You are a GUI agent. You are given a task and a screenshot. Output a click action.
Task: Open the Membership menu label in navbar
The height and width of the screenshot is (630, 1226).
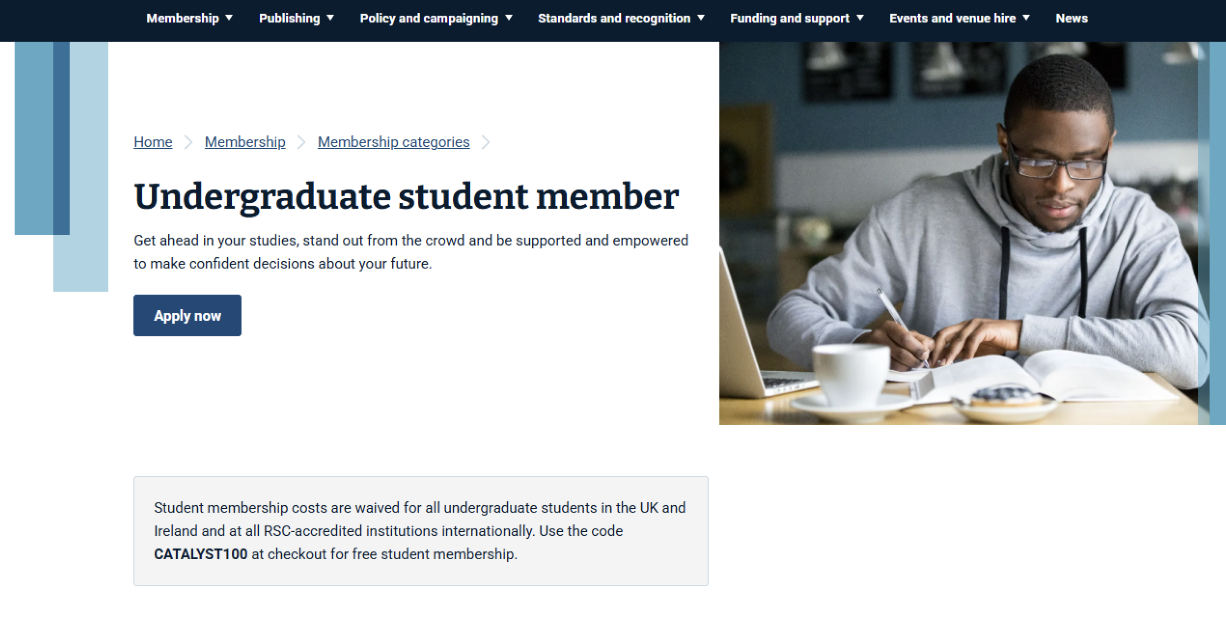point(182,18)
